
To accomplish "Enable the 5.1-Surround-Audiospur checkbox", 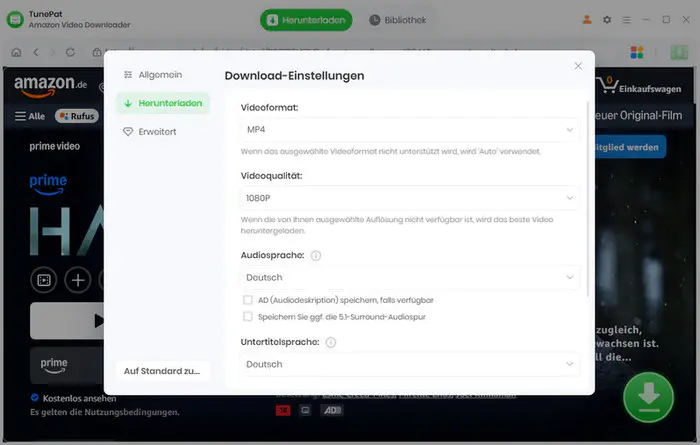I will coord(248,316).
